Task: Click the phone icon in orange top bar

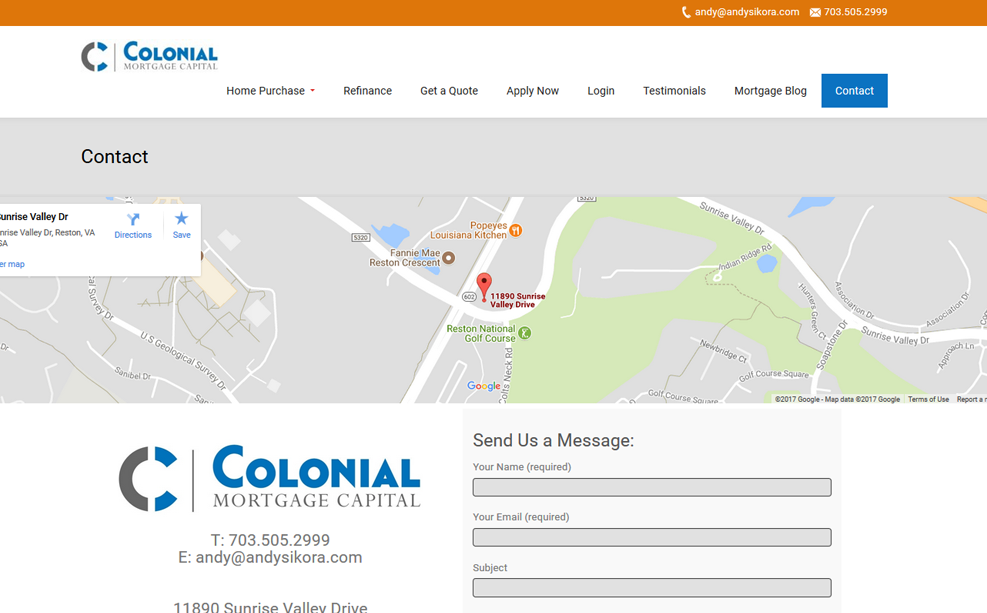Action: [x=686, y=12]
